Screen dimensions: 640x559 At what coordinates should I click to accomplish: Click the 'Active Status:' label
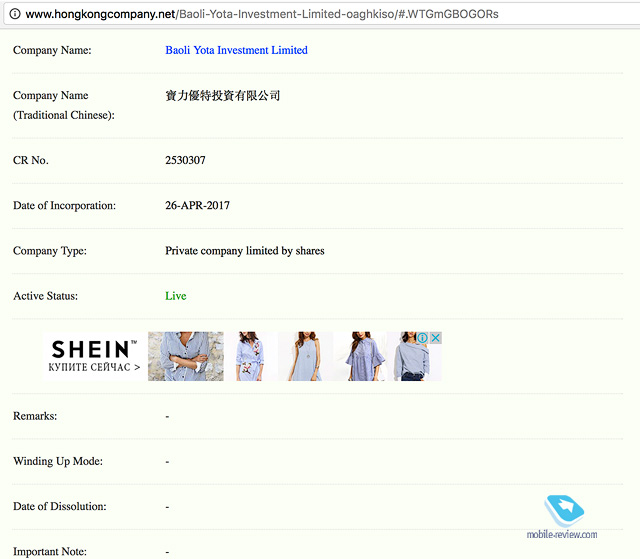click(x=45, y=296)
